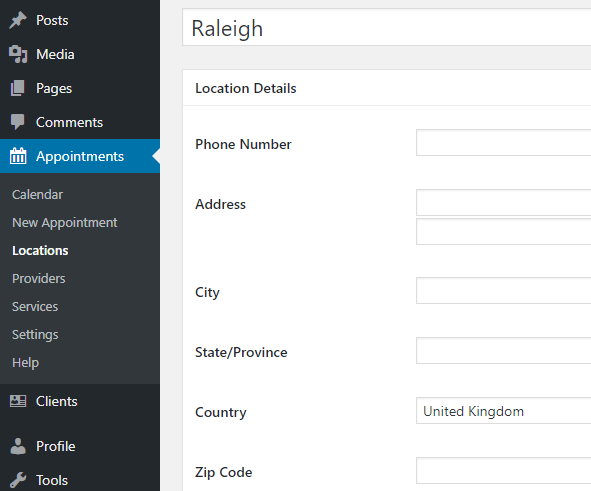Select the Appointments menu item
Viewport: 591px width, 491px height.
(x=80, y=156)
